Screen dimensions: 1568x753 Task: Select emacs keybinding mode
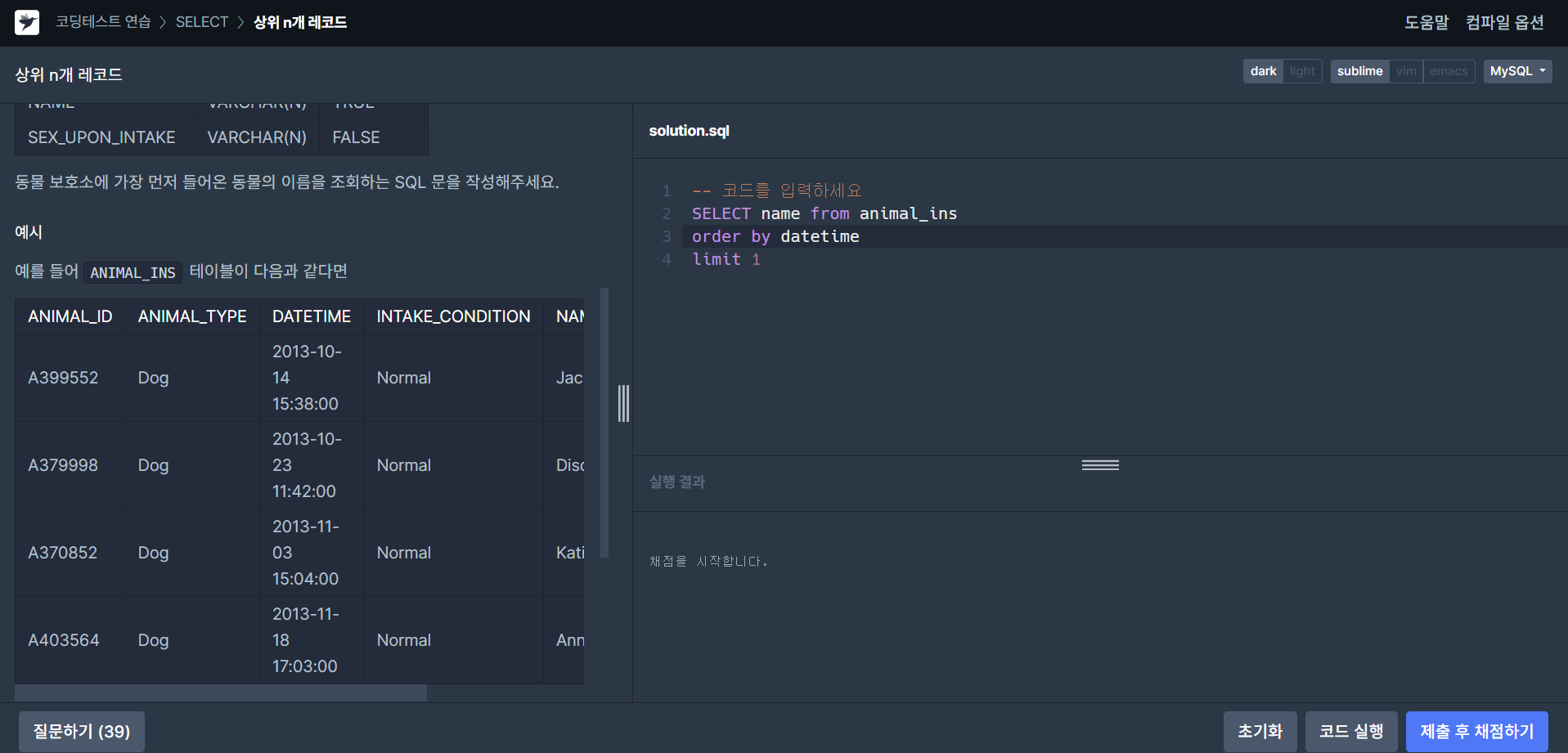click(1449, 71)
